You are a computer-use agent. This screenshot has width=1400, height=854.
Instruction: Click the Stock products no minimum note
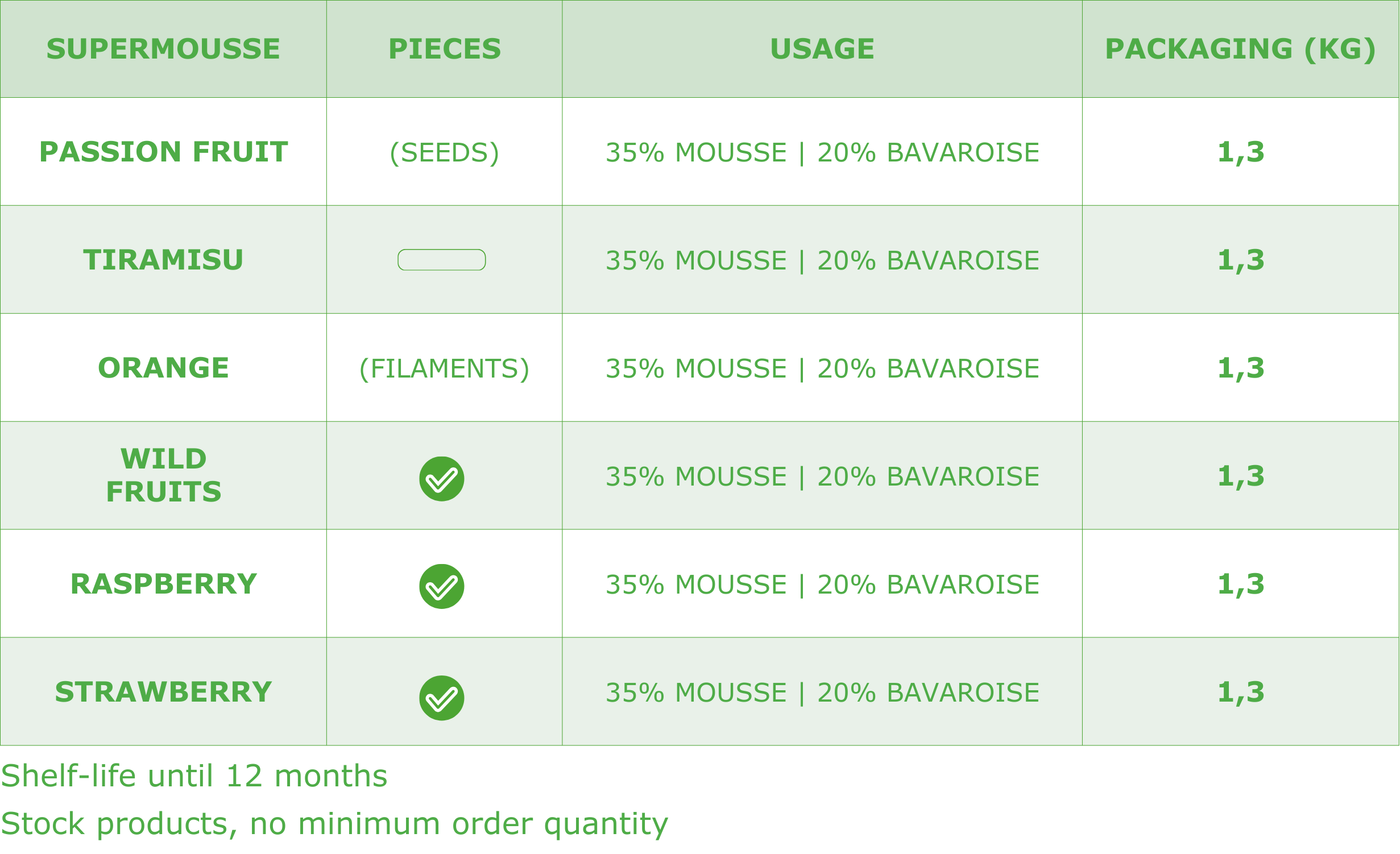coord(334,824)
